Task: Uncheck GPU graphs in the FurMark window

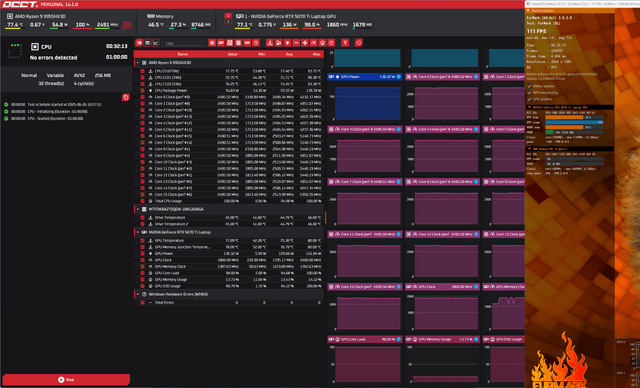Action: 529,99
